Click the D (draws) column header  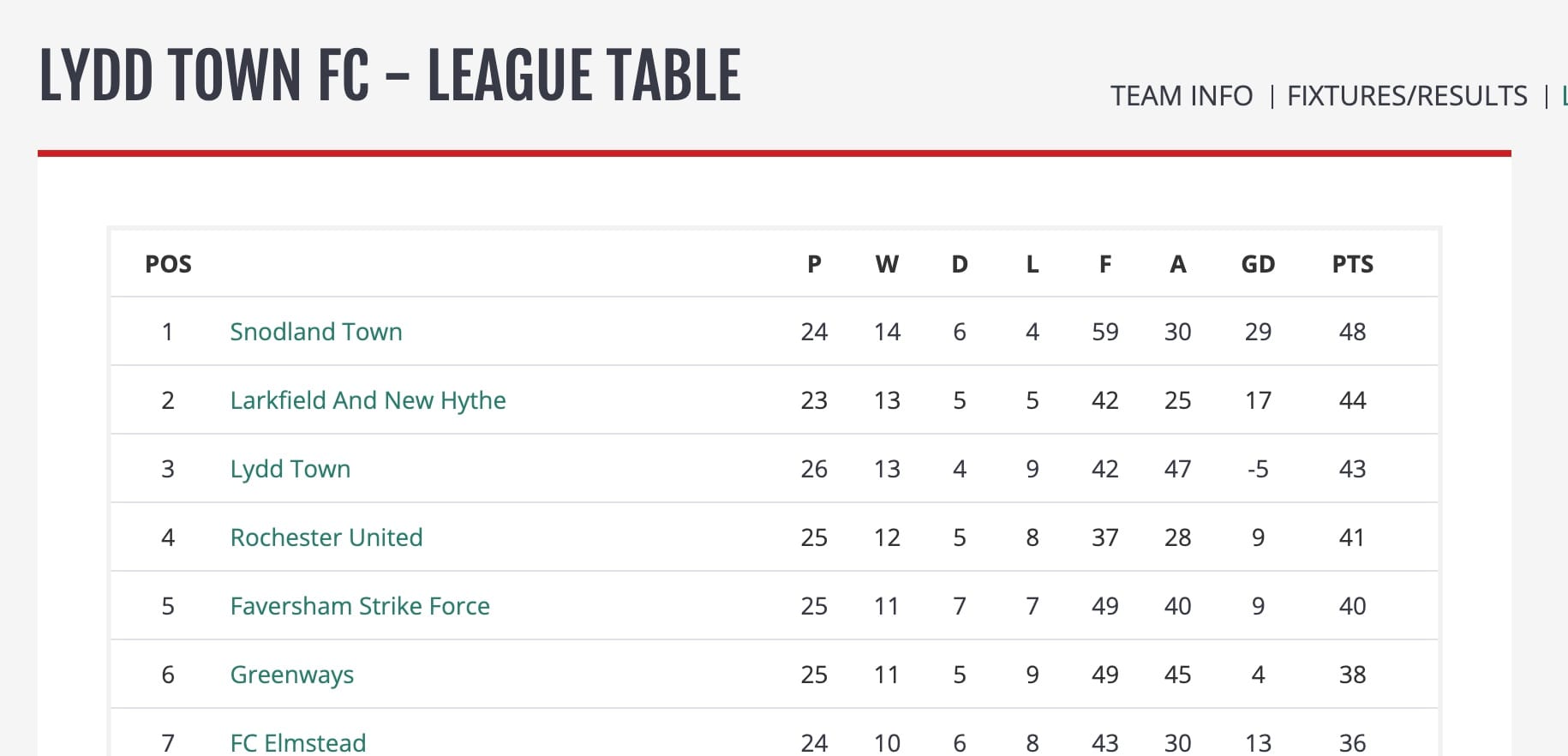pyautogui.click(x=960, y=264)
